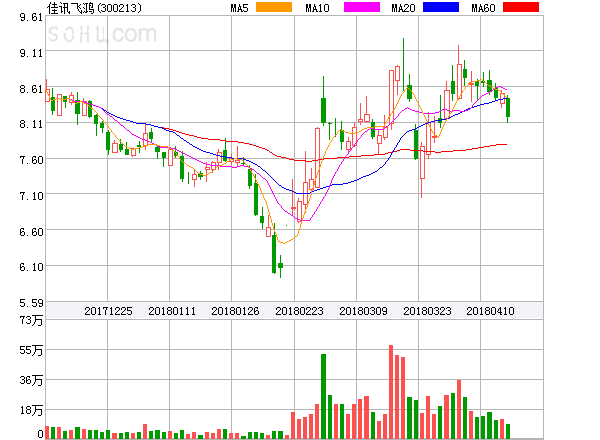The image size is (600, 440).
Task: Click the 6.60 price axis label
Action: (x=31, y=232)
